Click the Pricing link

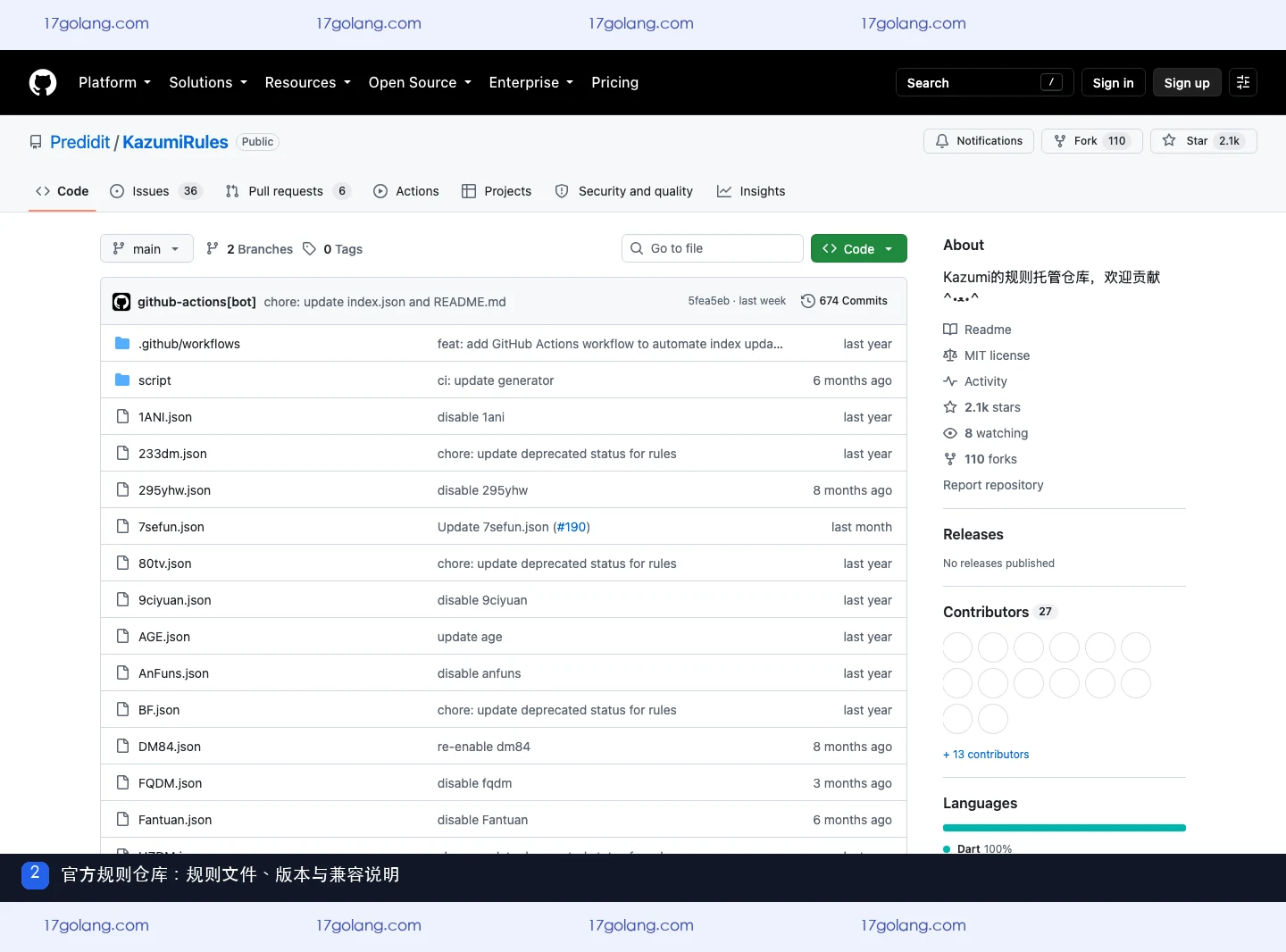614,82
